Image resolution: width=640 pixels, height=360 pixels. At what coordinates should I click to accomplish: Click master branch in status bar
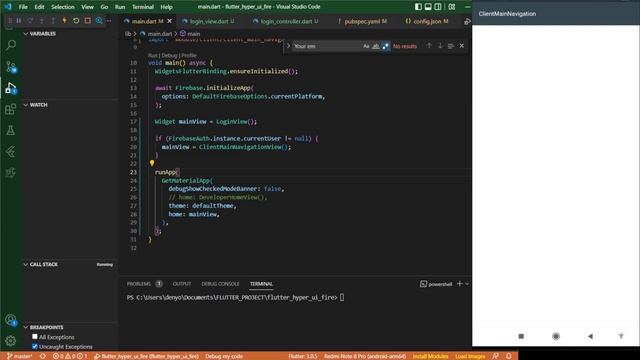[20, 356]
